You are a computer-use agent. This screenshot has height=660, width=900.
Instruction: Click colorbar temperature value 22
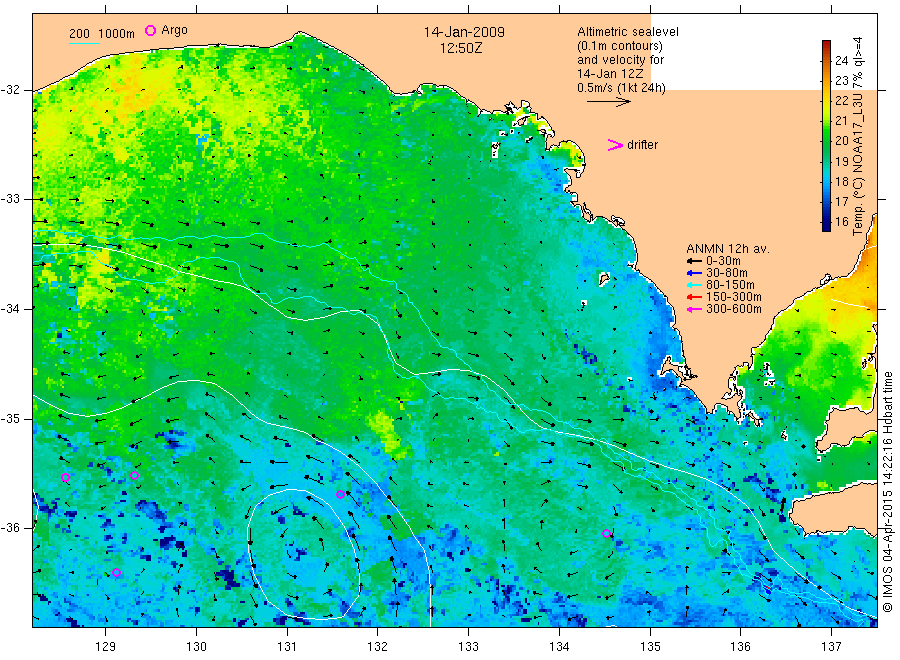pos(841,100)
